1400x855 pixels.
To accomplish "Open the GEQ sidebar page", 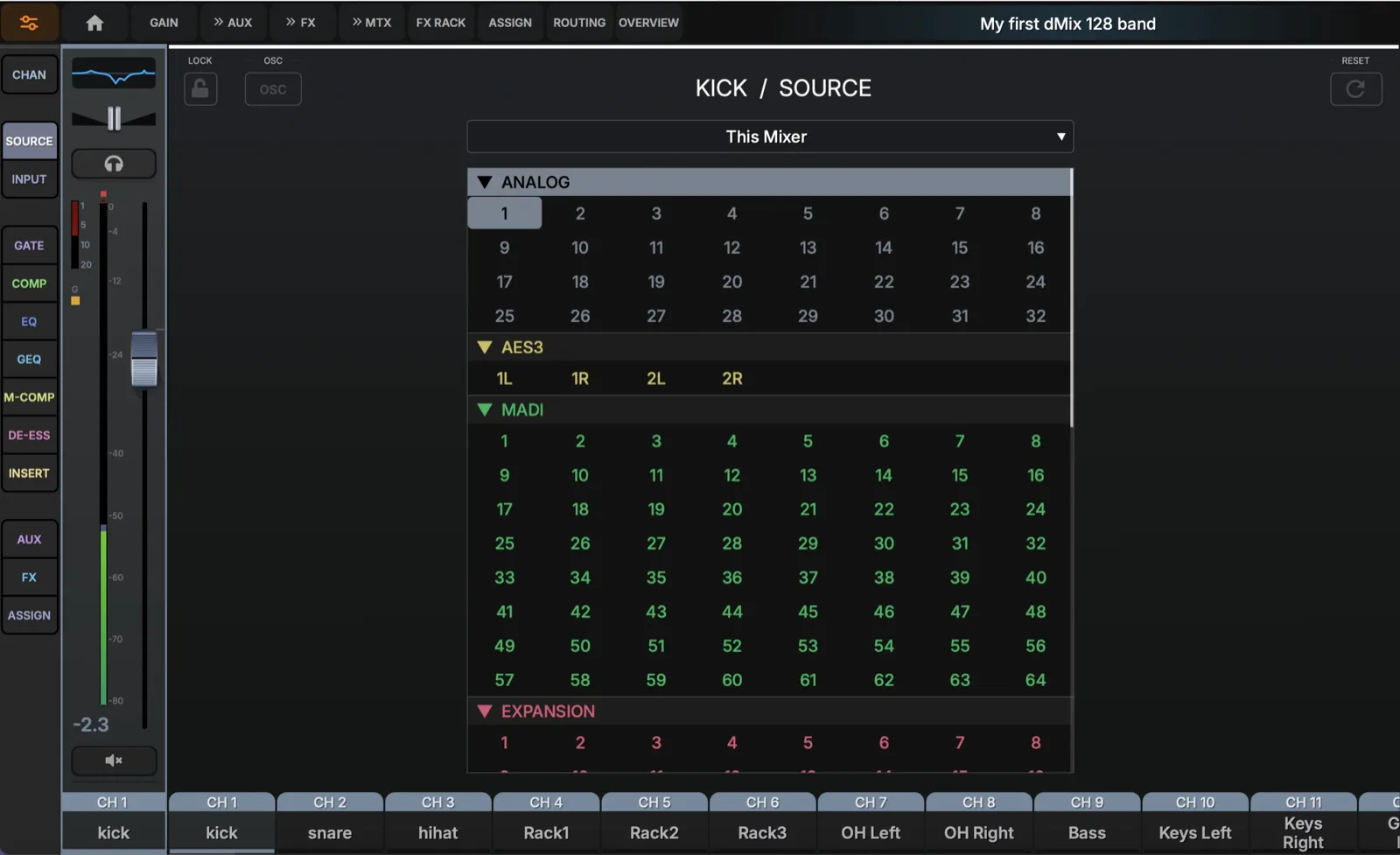I will point(29,360).
